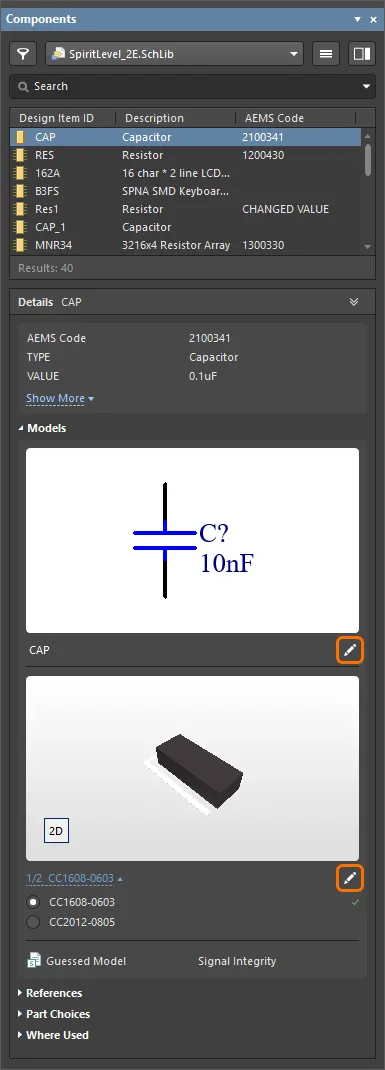Expand the Where Used section
This screenshot has width=385, height=1070.
click(53, 1035)
